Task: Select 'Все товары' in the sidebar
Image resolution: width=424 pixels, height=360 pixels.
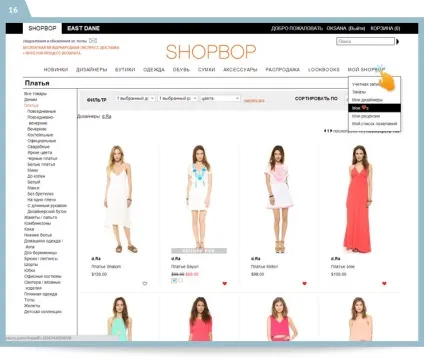Action: click(x=35, y=94)
